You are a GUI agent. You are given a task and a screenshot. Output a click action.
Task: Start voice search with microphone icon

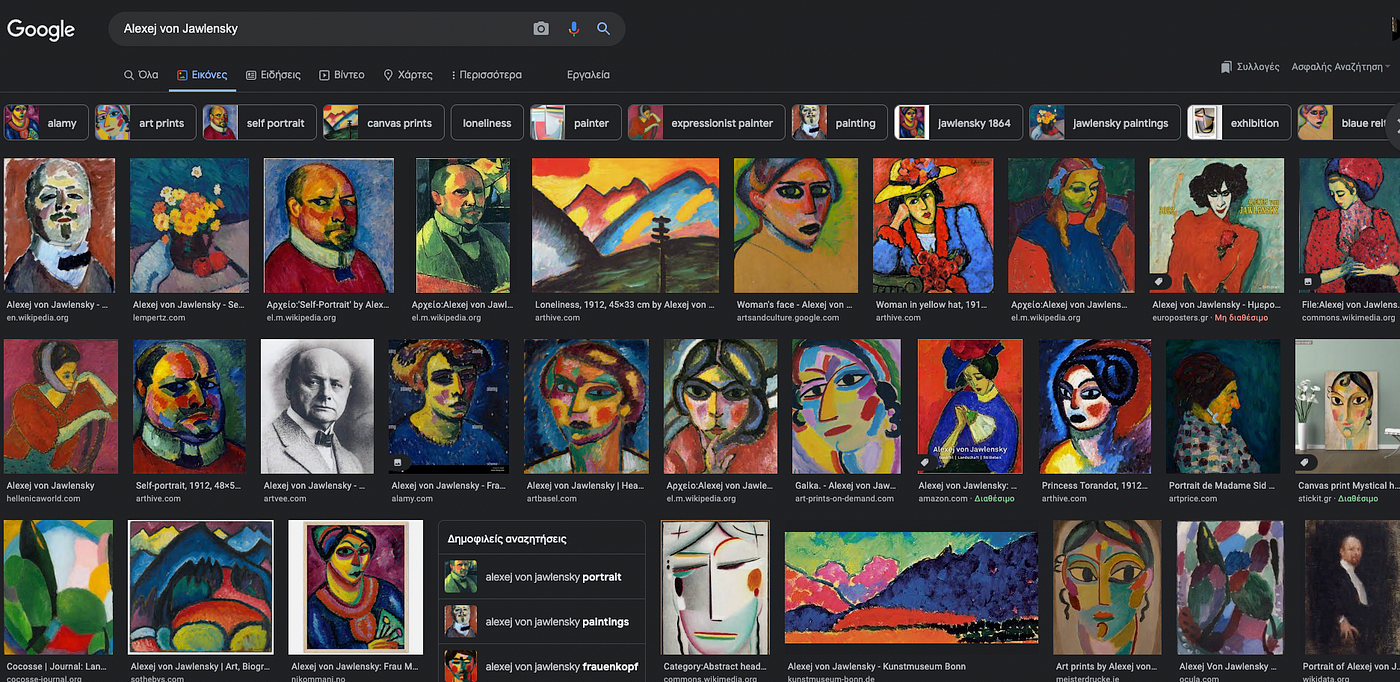573,29
